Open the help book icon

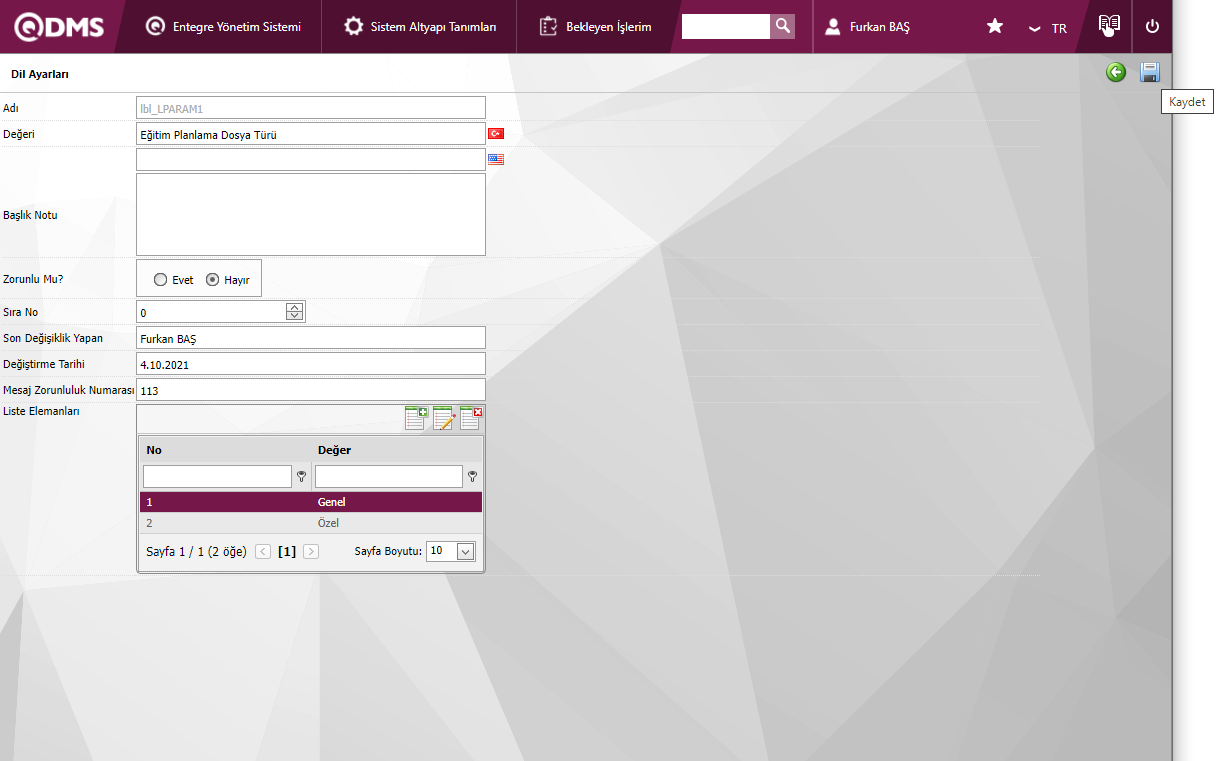click(x=1109, y=26)
